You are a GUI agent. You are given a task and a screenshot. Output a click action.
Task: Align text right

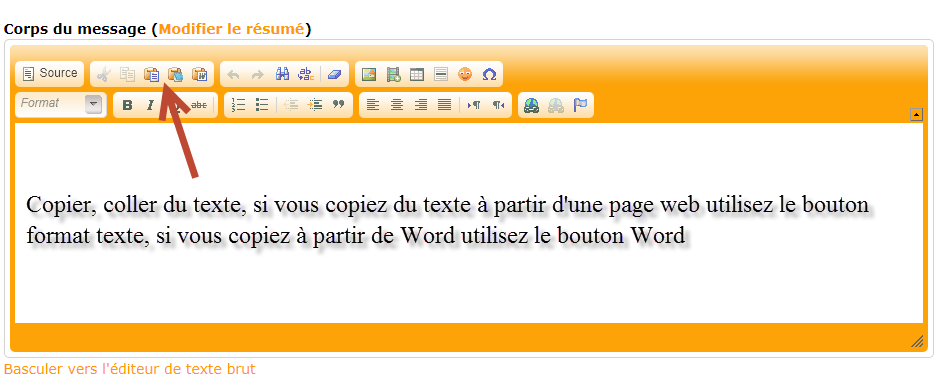point(421,105)
